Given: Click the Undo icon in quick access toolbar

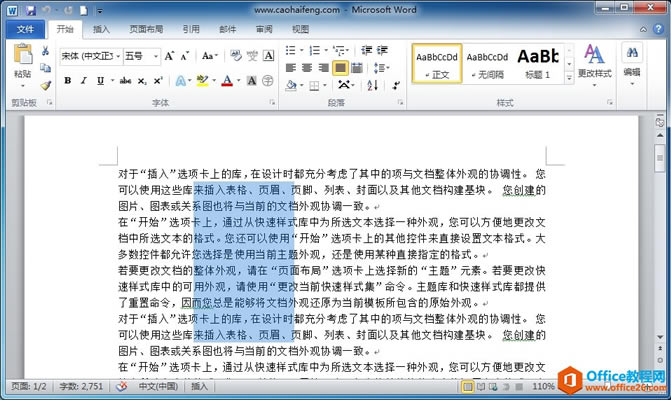Looking at the screenshot, I should (46, 10).
